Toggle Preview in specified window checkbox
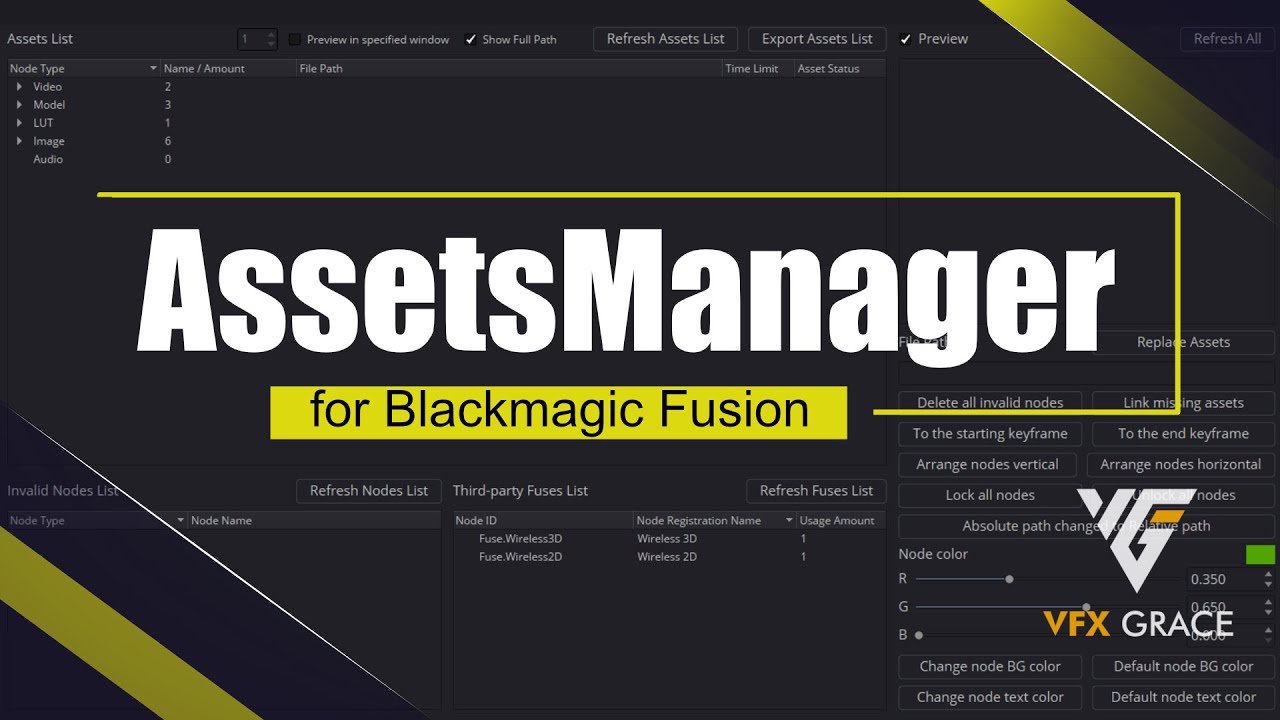 click(x=295, y=40)
